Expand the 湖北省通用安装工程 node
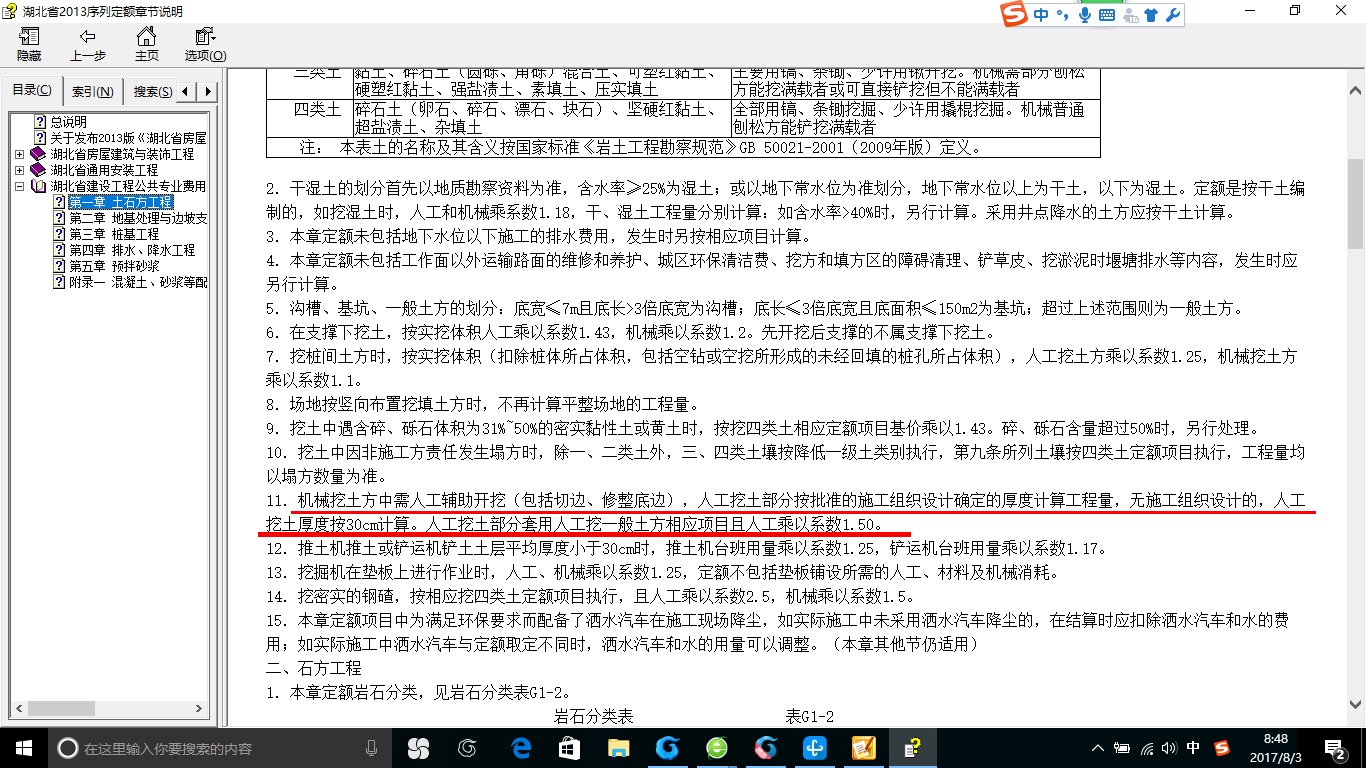The width and height of the screenshot is (1366, 768). pyautogui.click(x=20, y=170)
